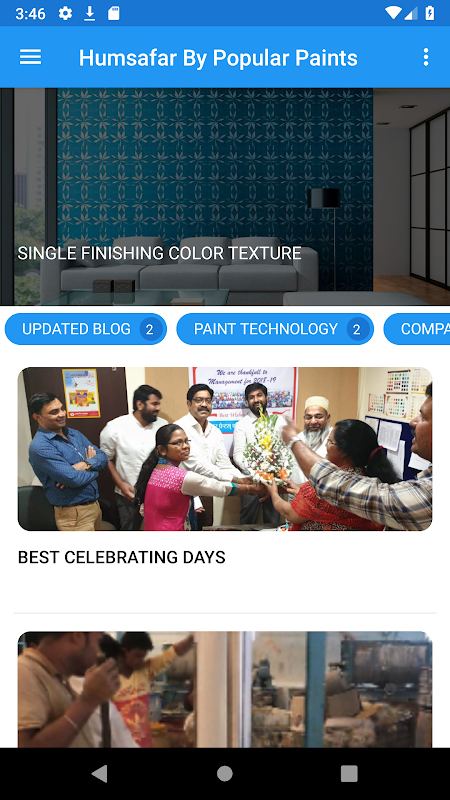The height and width of the screenshot is (800, 450).
Task: Select the PAINT TECHNOLOGY category chip
Action: pyautogui.click(x=275, y=329)
